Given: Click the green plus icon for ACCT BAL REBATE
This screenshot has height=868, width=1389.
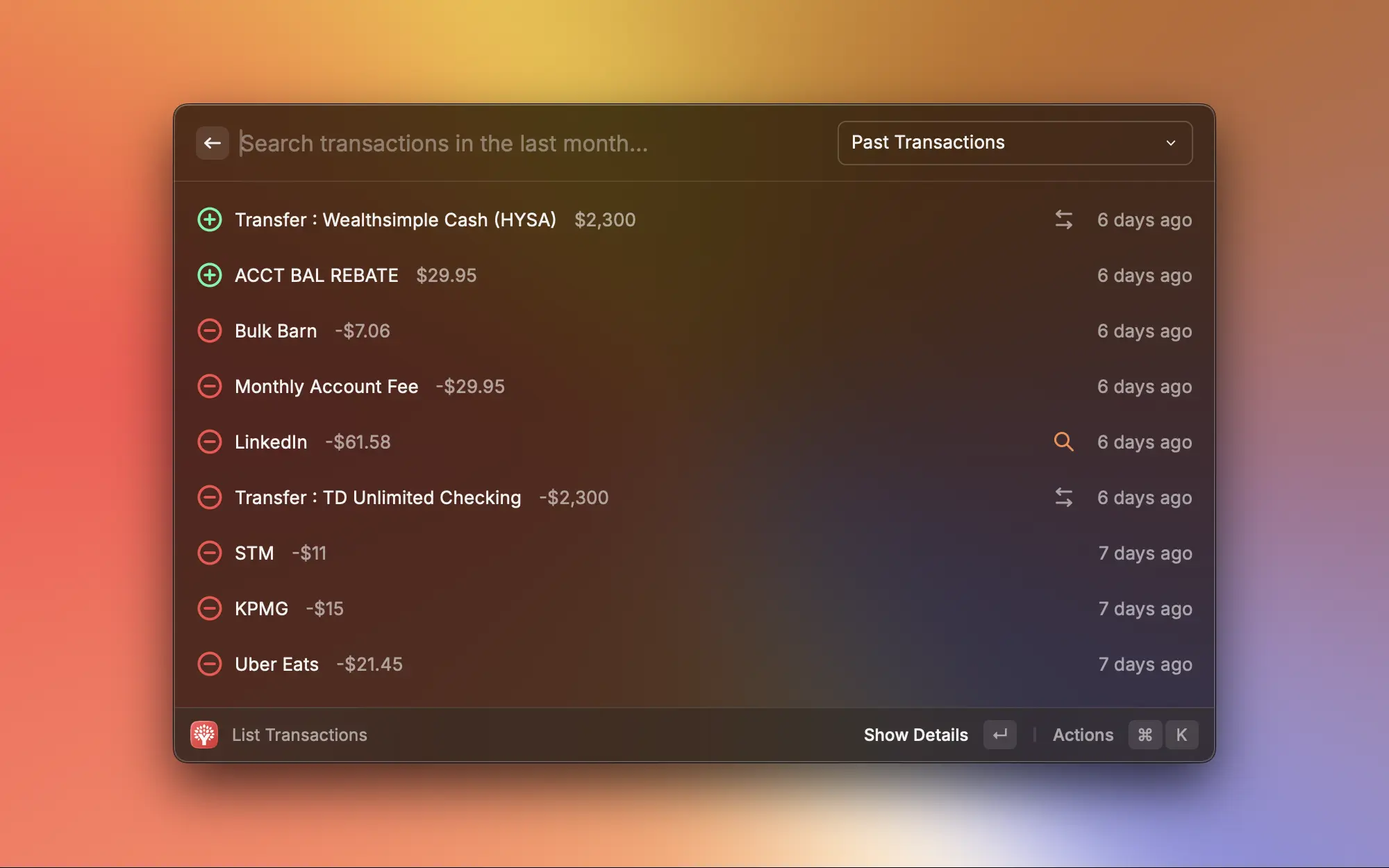Looking at the screenshot, I should 209,275.
